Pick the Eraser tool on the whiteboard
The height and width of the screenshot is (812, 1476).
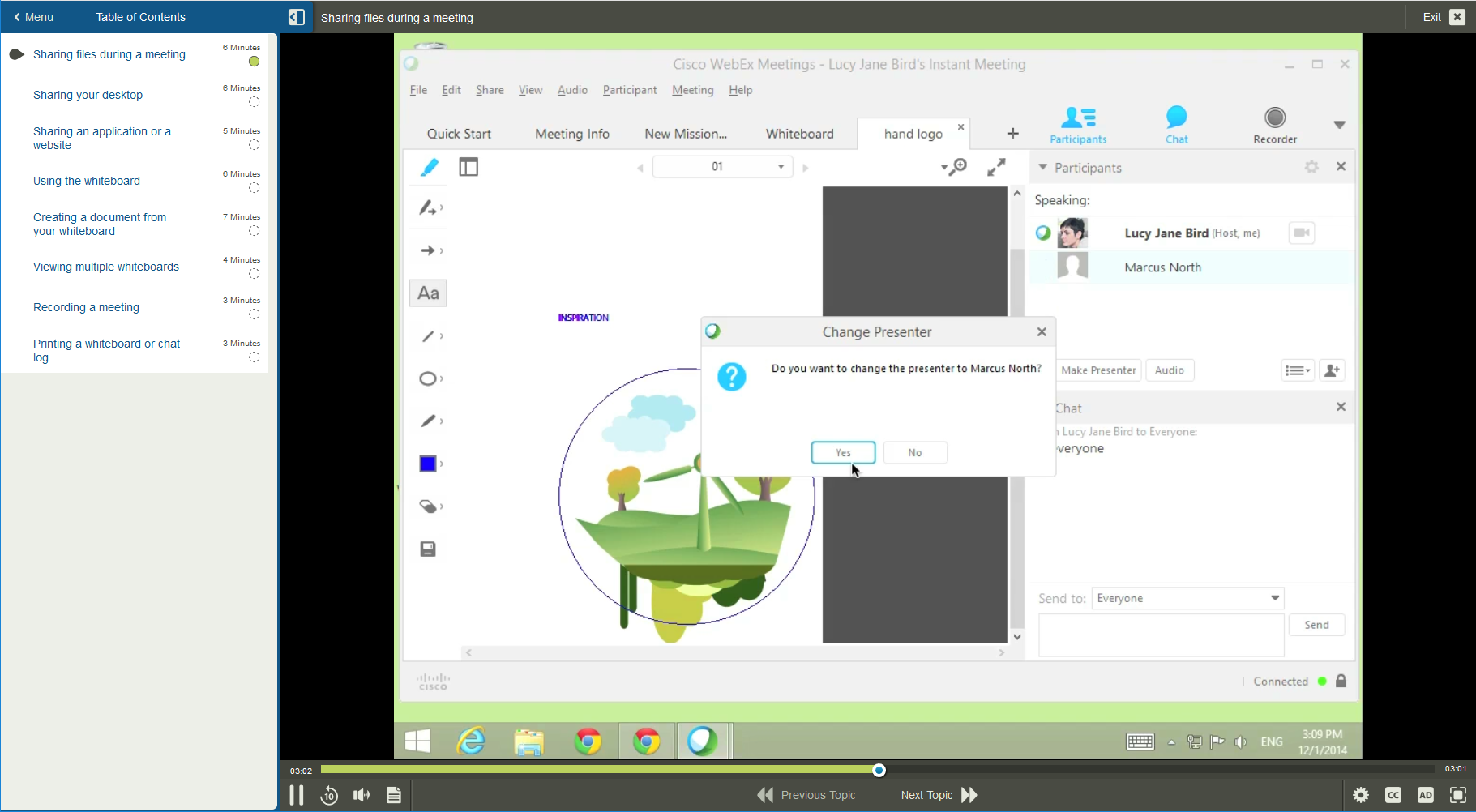[x=428, y=506]
